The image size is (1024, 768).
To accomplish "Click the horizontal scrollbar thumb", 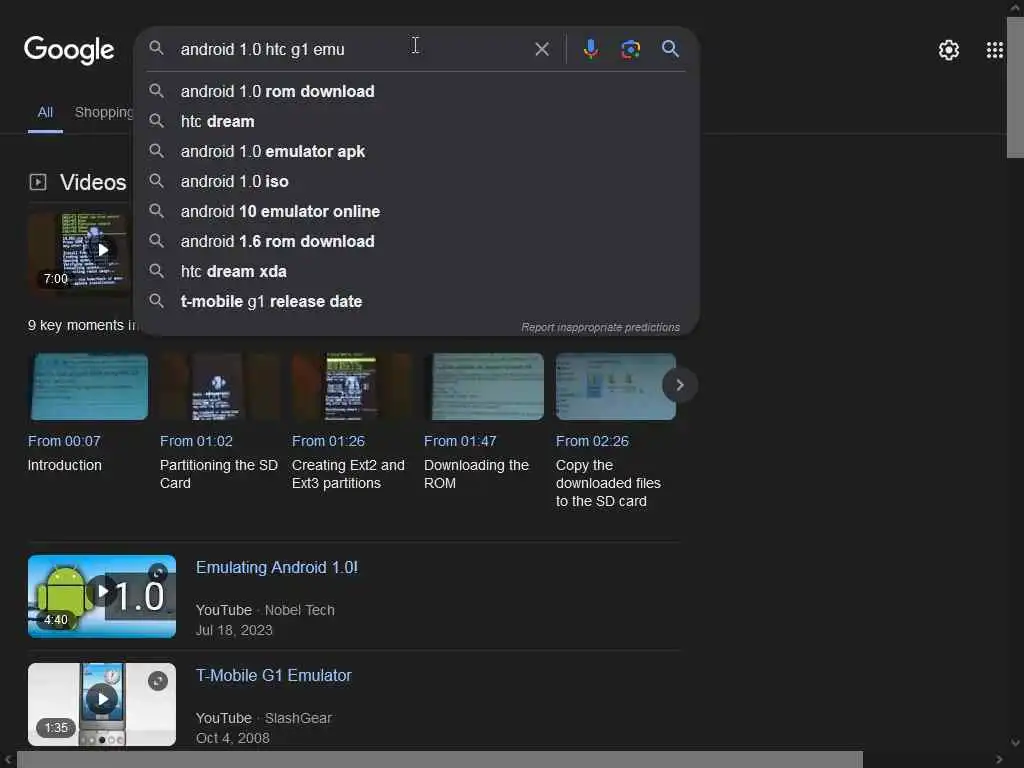I will [440, 760].
